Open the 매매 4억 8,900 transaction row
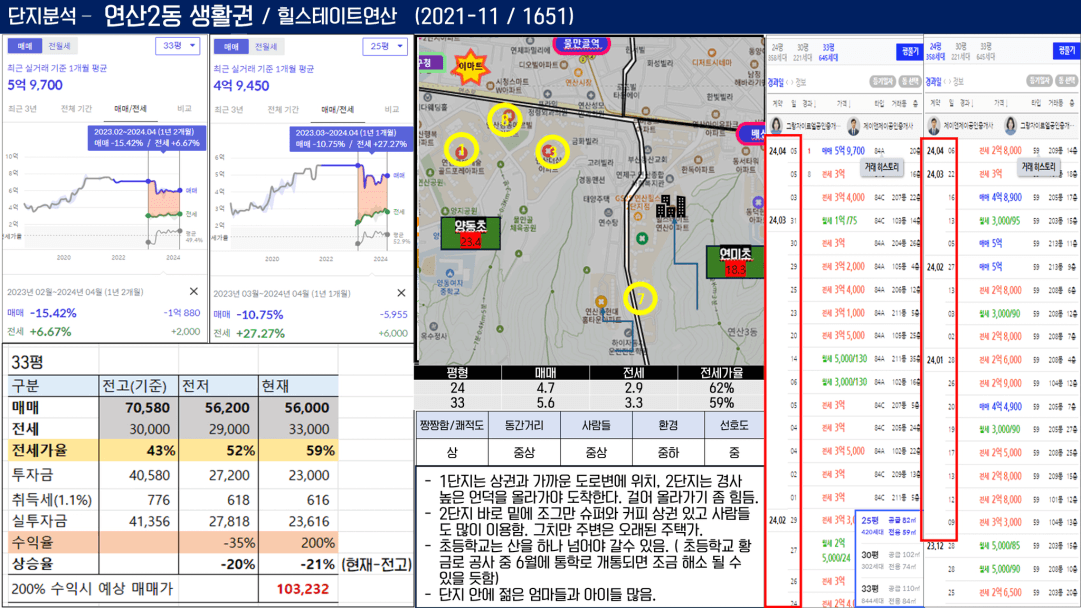The height and width of the screenshot is (608, 1081). pos(1002,197)
